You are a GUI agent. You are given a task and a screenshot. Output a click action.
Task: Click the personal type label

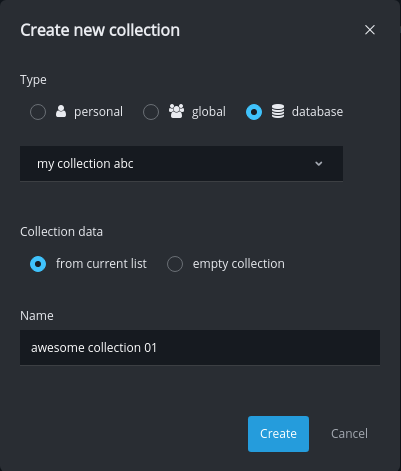point(98,112)
